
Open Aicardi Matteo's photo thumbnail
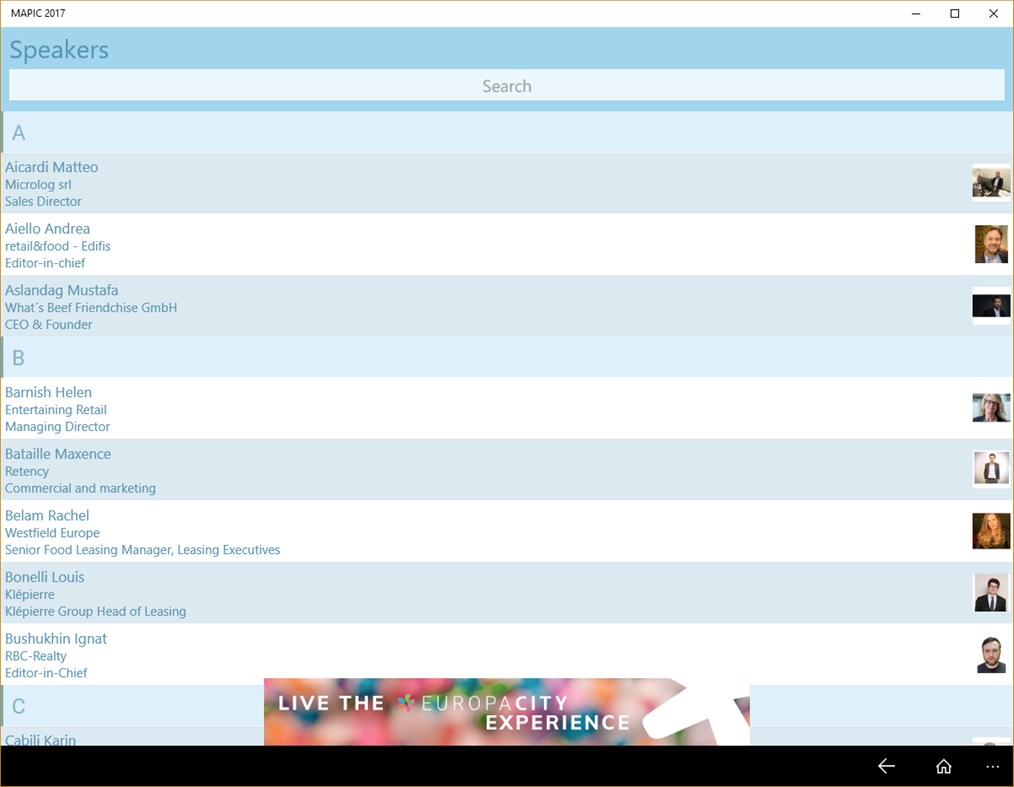coord(991,183)
